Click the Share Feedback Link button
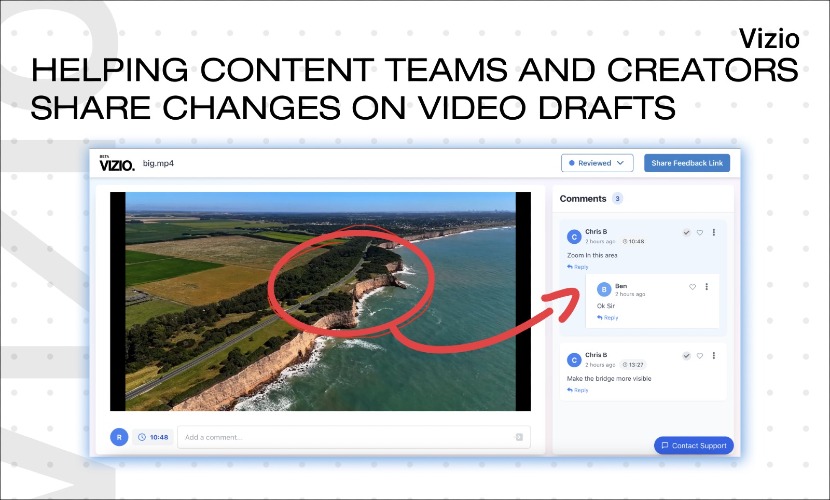Image resolution: width=830 pixels, height=500 pixels. (687, 163)
